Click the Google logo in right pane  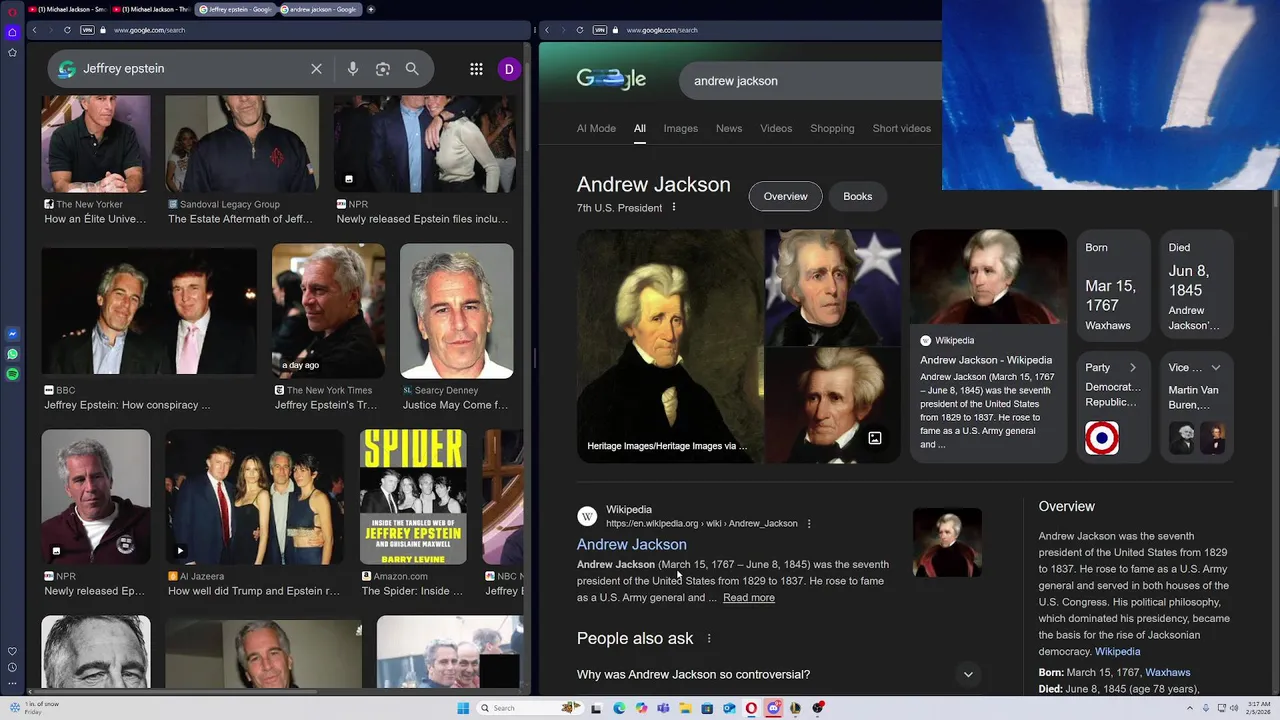coord(611,79)
